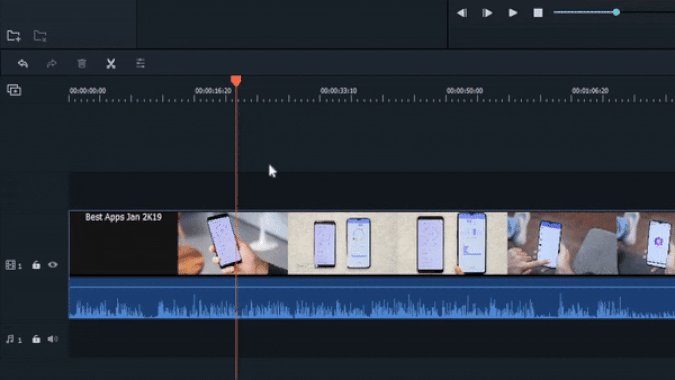Split clip with the scissors tool
The height and width of the screenshot is (380, 675).
click(x=111, y=64)
